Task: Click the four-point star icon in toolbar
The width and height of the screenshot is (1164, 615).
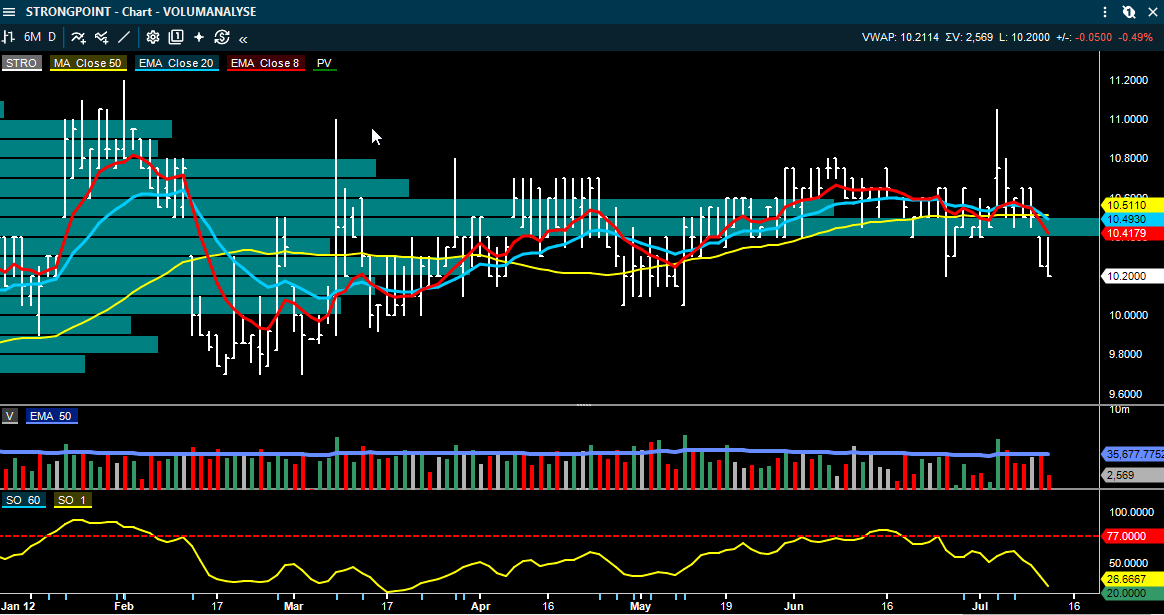Action: (x=199, y=36)
